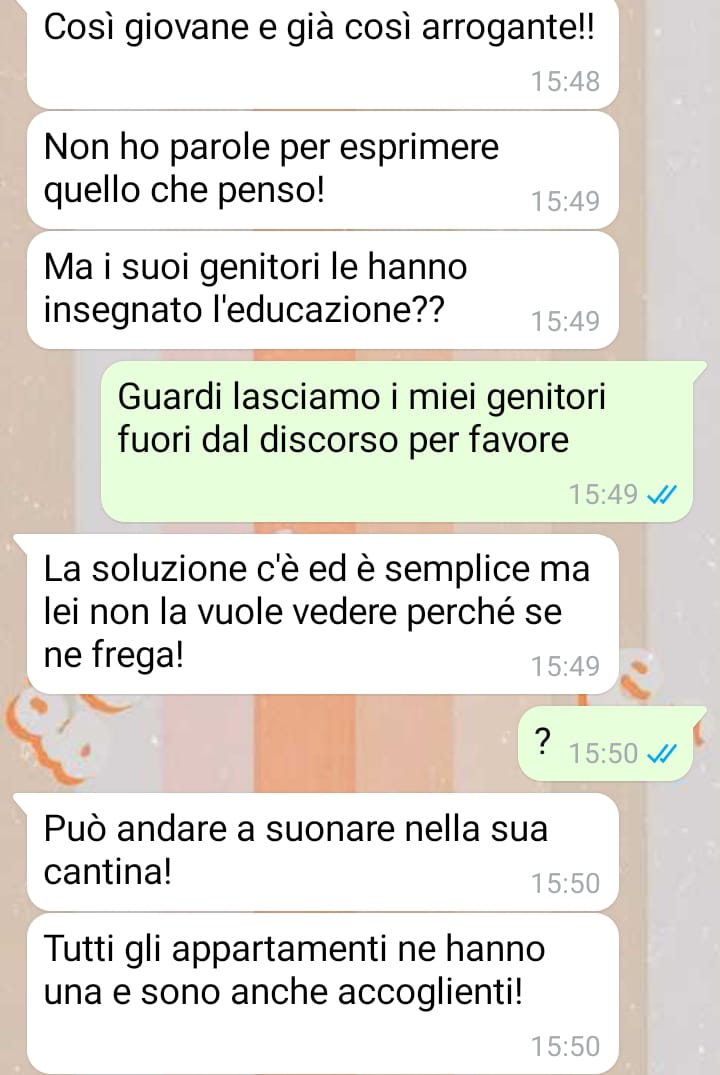Tap the 'Può andare a suonare' message
Viewport: 720px width, 1075px height.
(x=323, y=851)
